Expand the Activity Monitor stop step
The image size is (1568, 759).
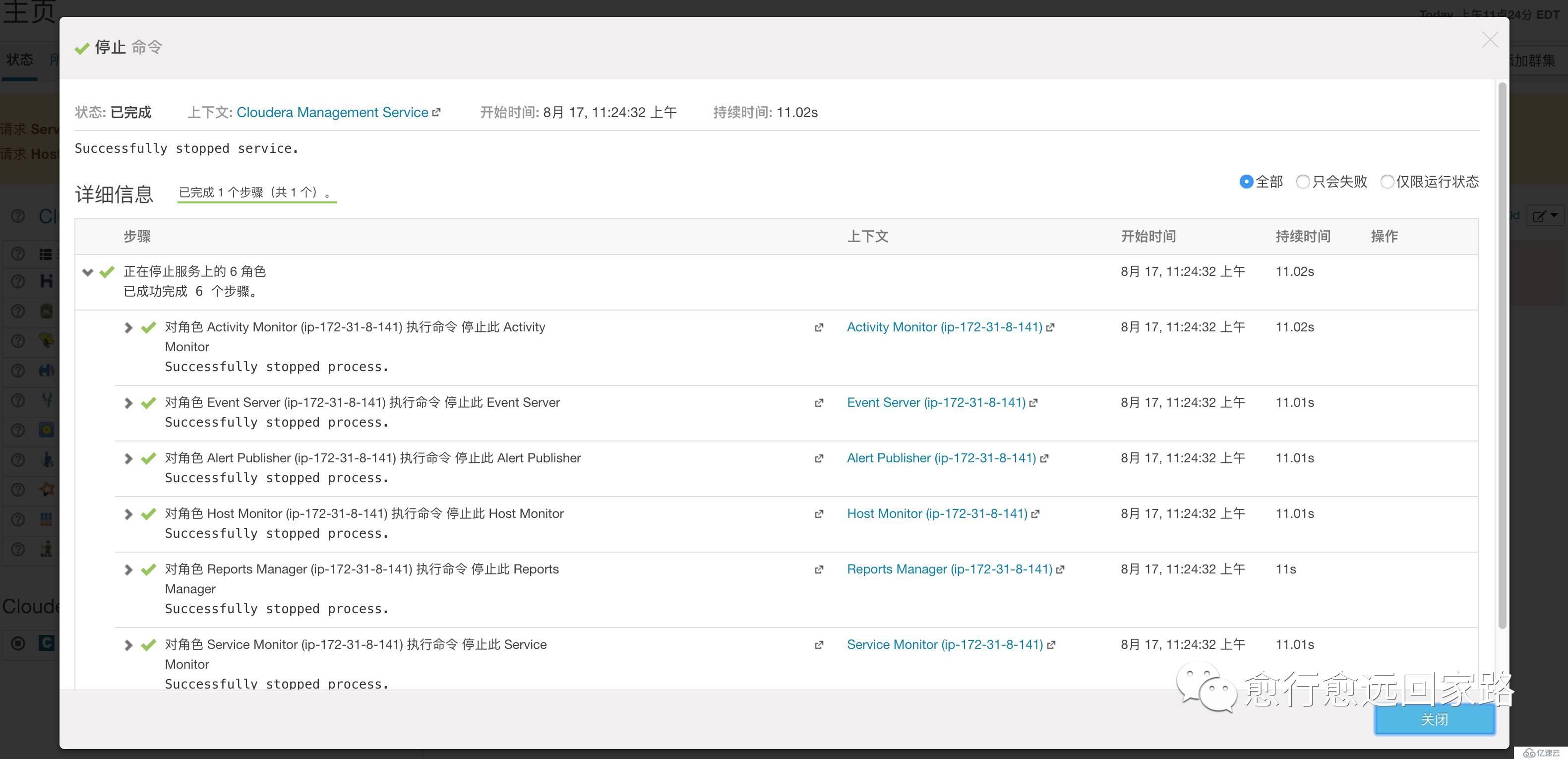click(128, 328)
